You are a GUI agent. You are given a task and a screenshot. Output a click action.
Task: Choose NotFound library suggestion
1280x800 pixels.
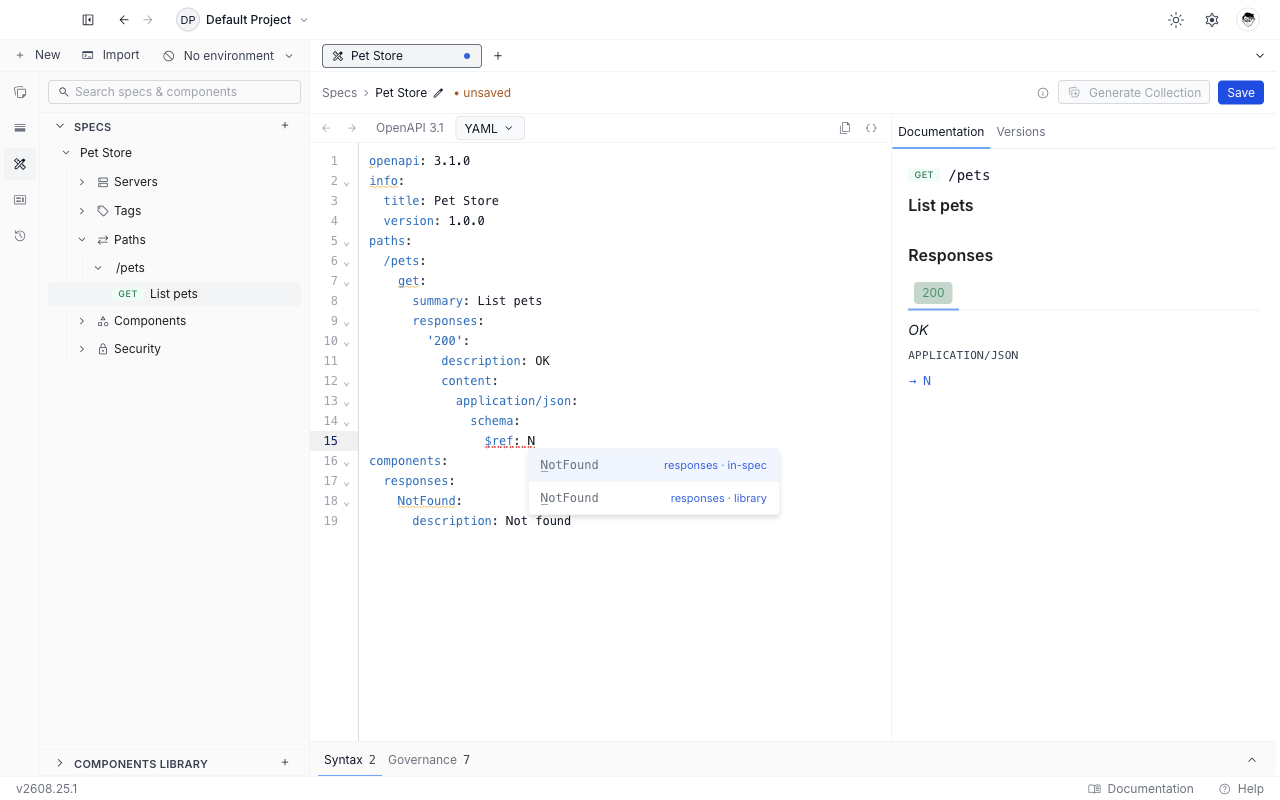[x=654, y=498]
